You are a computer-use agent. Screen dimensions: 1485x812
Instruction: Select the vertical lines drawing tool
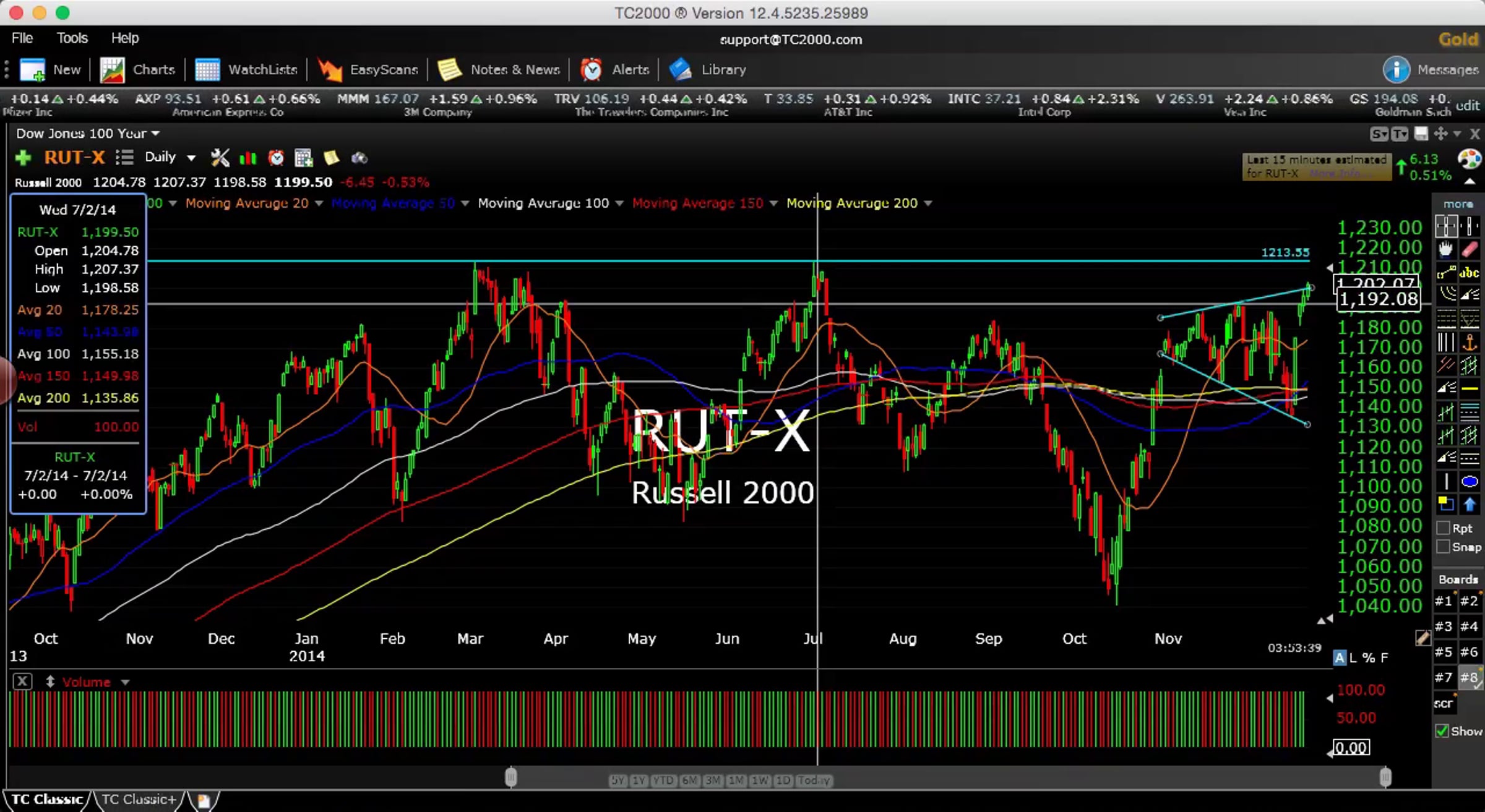click(1446, 342)
